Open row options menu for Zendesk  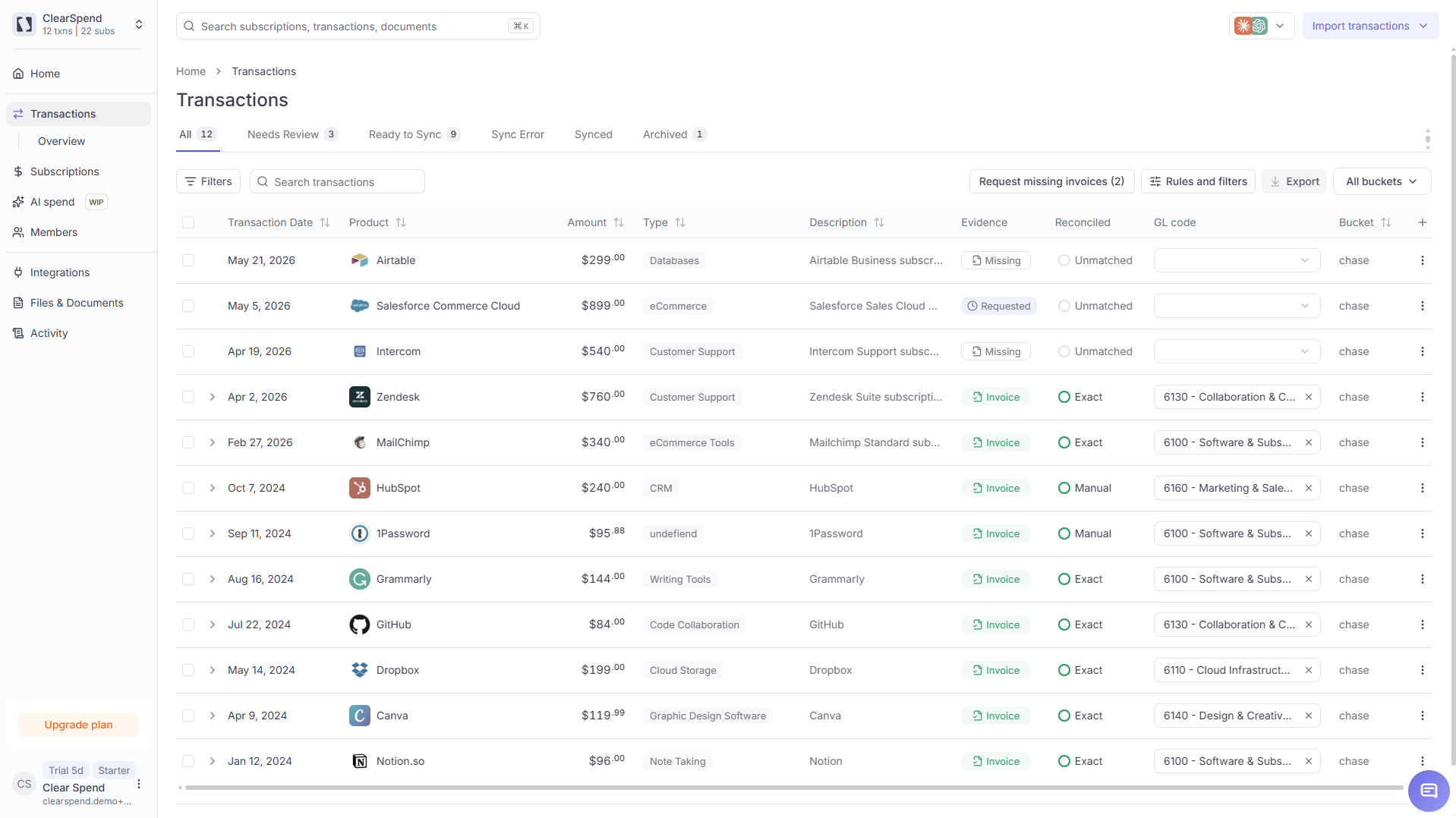pos(1422,397)
